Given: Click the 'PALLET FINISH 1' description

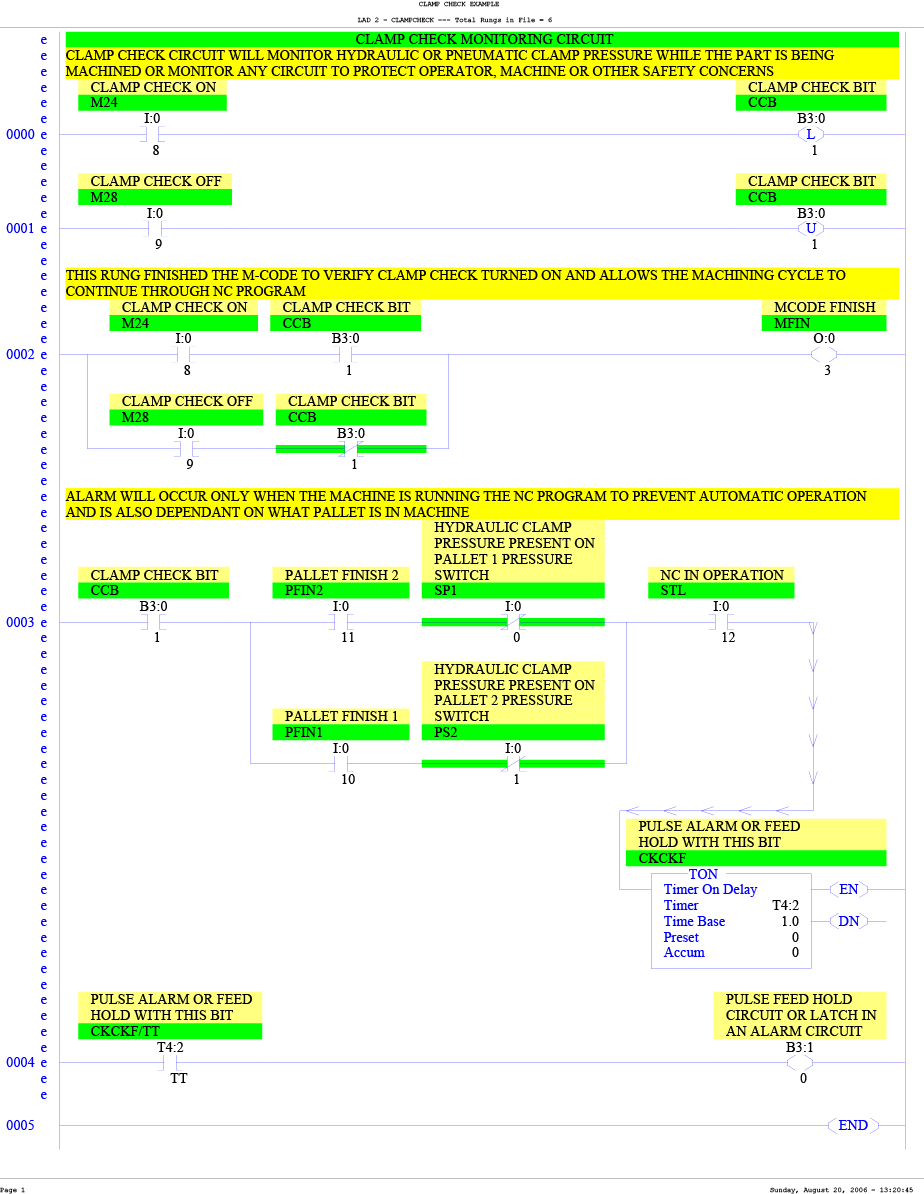Looking at the screenshot, I should click(x=341, y=717).
